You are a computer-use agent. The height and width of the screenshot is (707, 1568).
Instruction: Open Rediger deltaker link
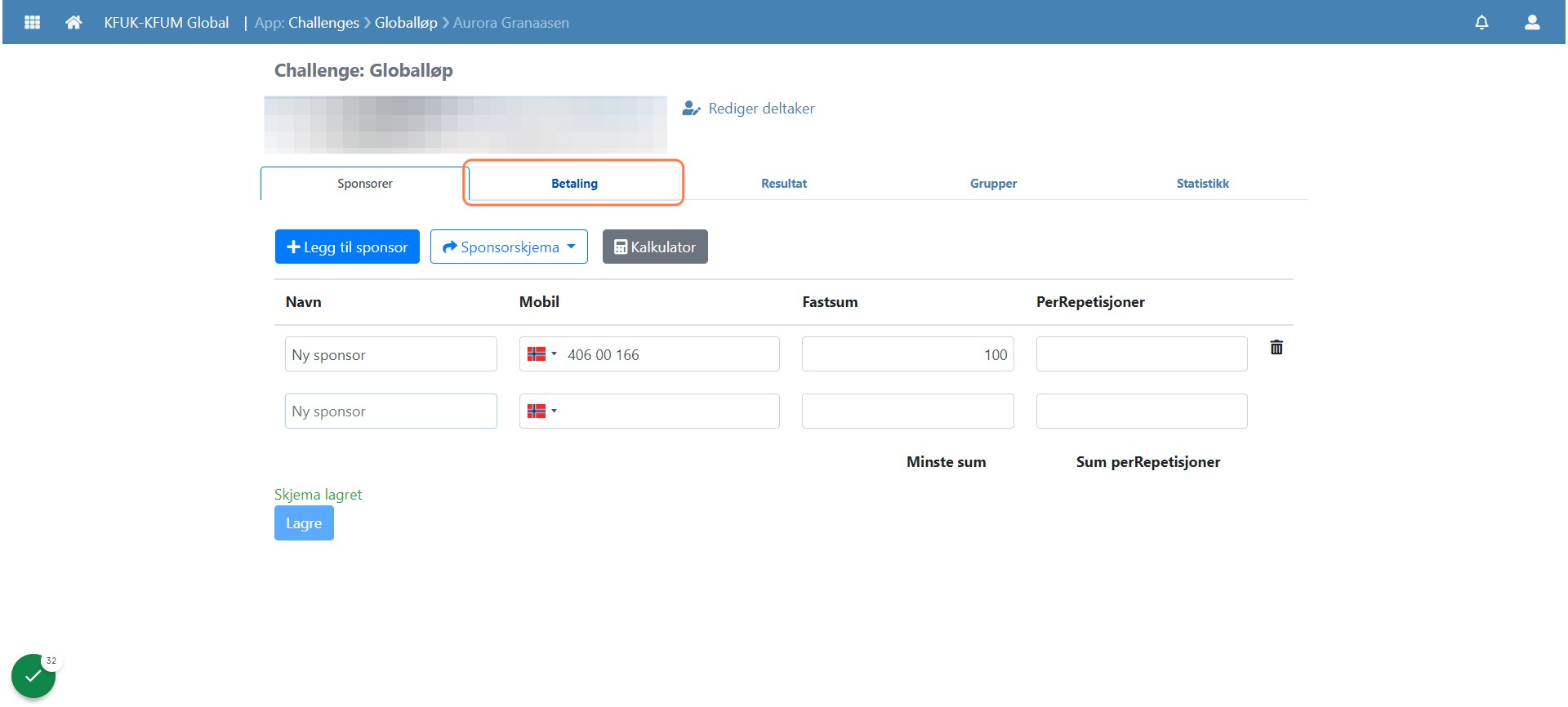click(x=761, y=109)
